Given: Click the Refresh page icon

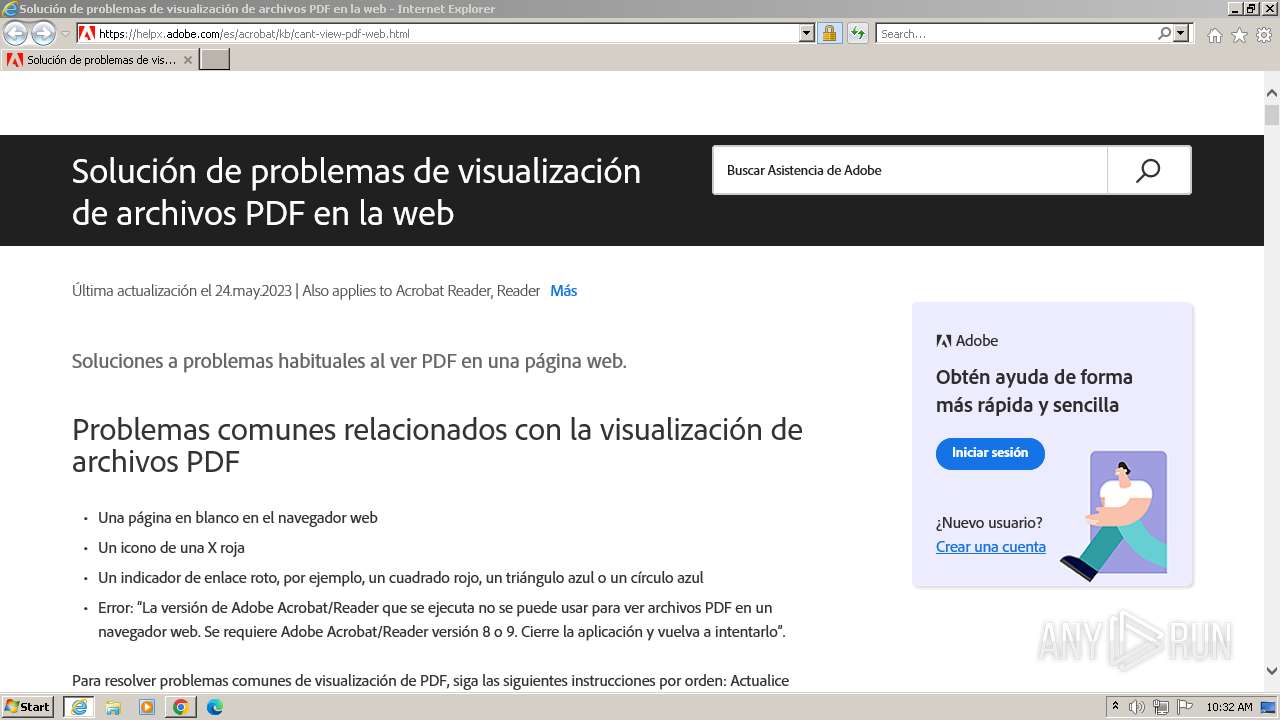Looking at the screenshot, I should pos(857,33).
